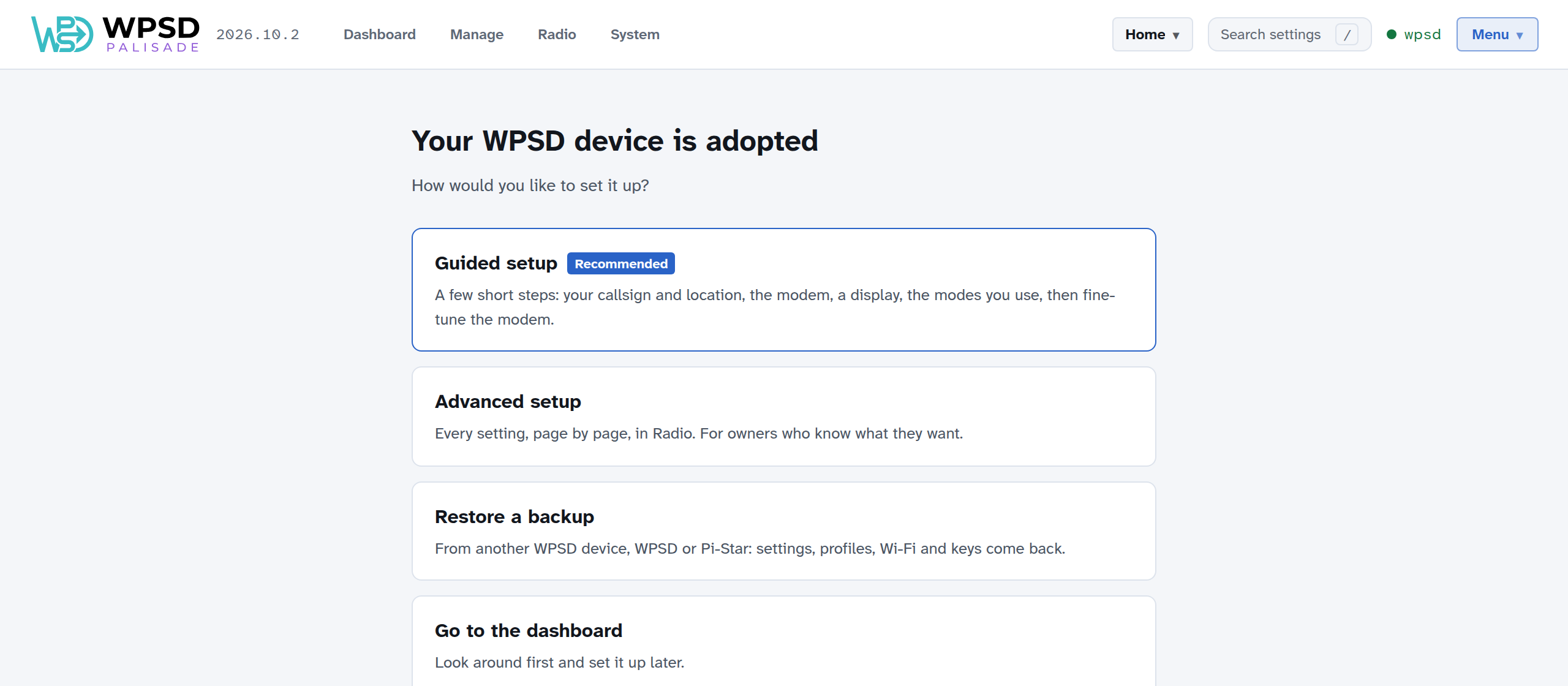The width and height of the screenshot is (1568, 686).
Task: Choose the Advanced setup card
Action: [783, 417]
